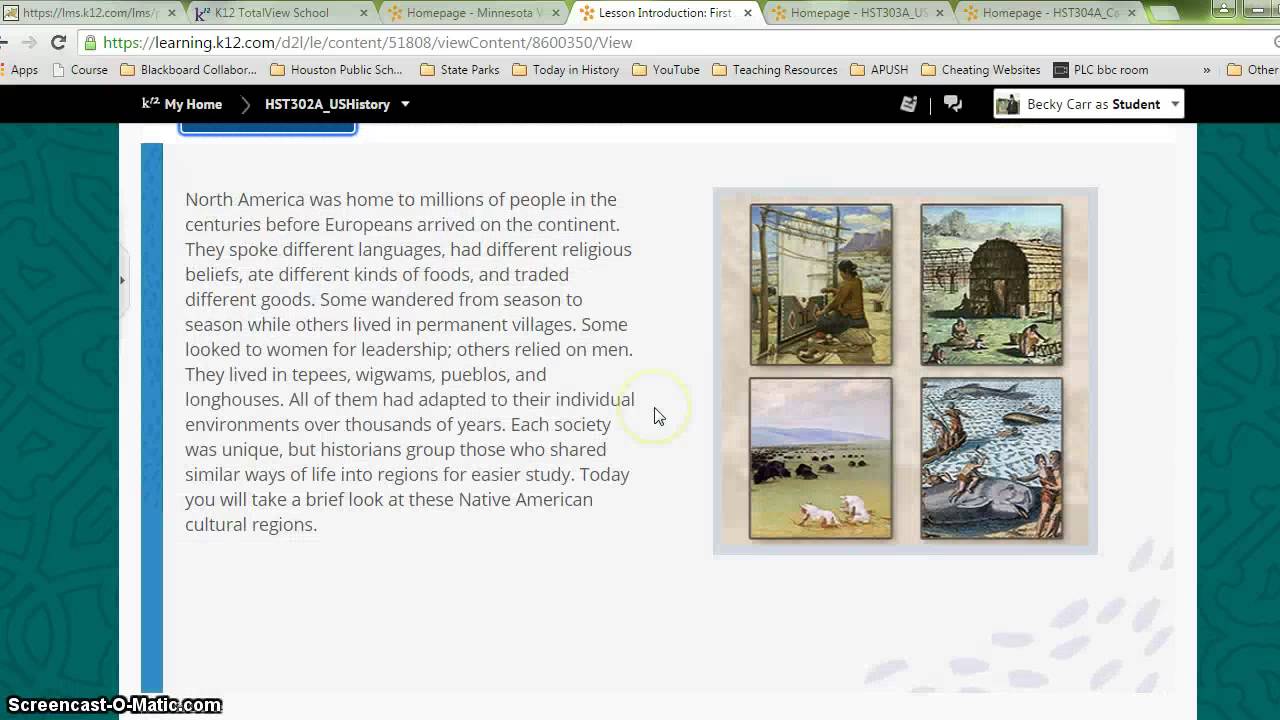Open the HST302A_USHistory course link
The height and width of the screenshot is (720, 1280).
[x=327, y=104]
